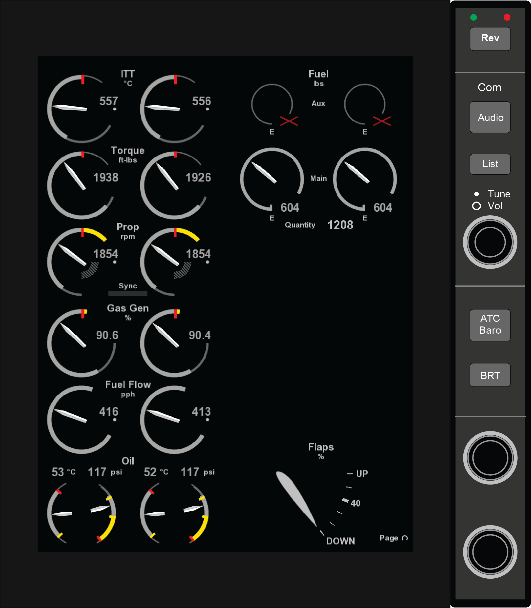The width and height of the screenshot is (531, 608).
Task: Click the Flaps position airfoil indicator
Action: [x=297, y=498]
